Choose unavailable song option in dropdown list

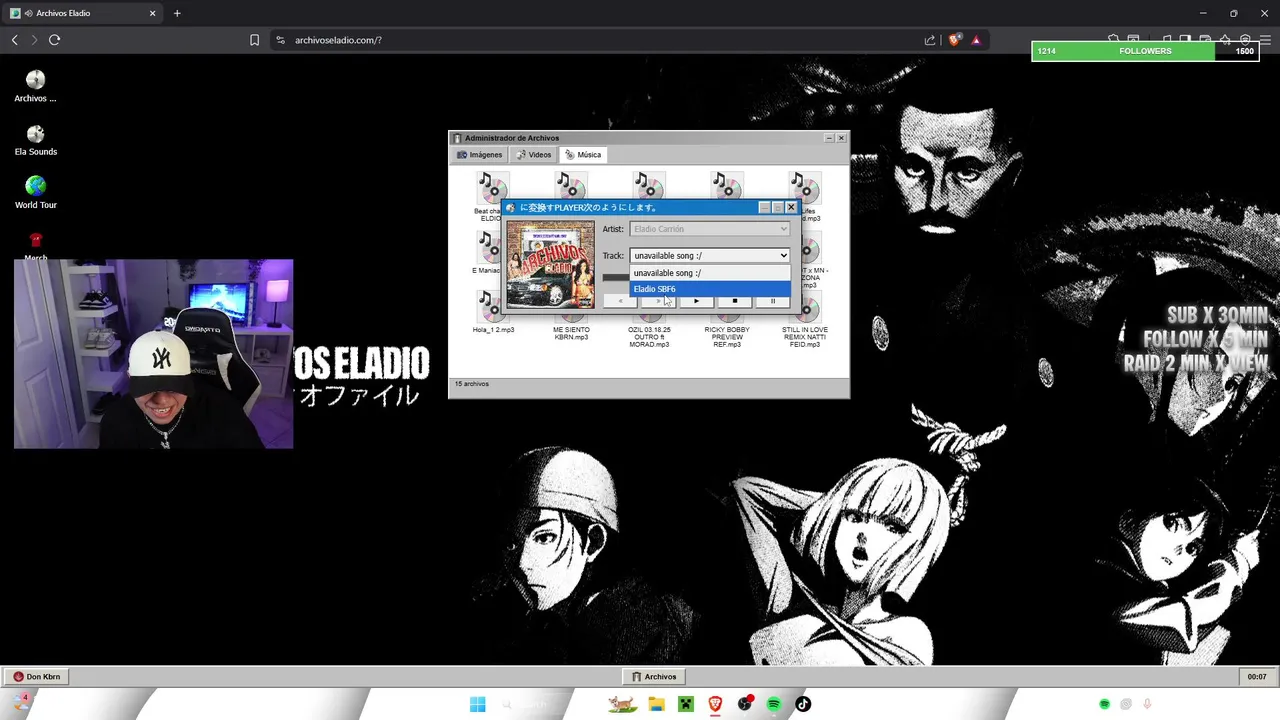[710, 273]
